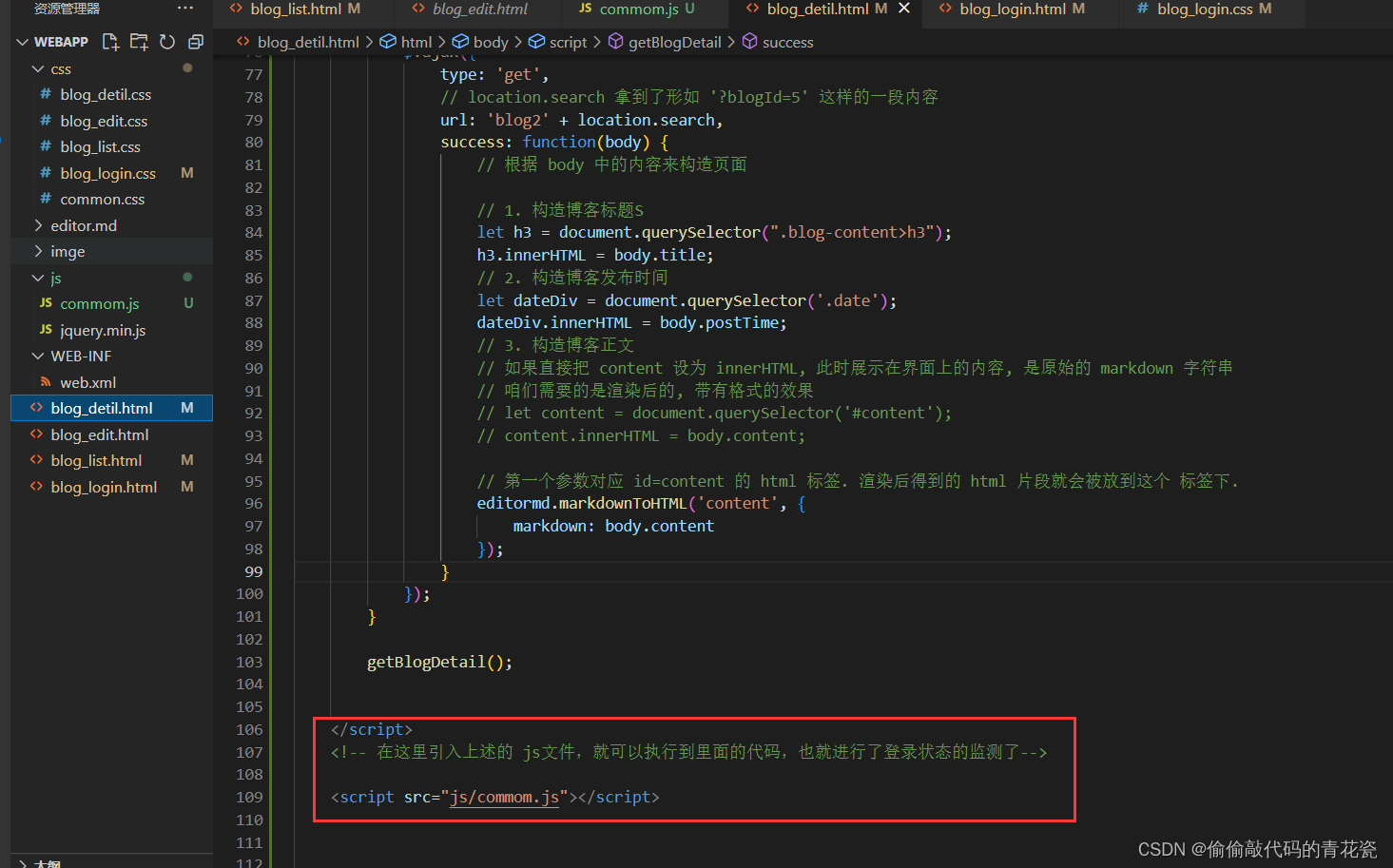Click the dateDiv.innerHTML = body.postTime statement
Image resolution: width=1393 pixels, height=868 pixels.
[631, 323]
